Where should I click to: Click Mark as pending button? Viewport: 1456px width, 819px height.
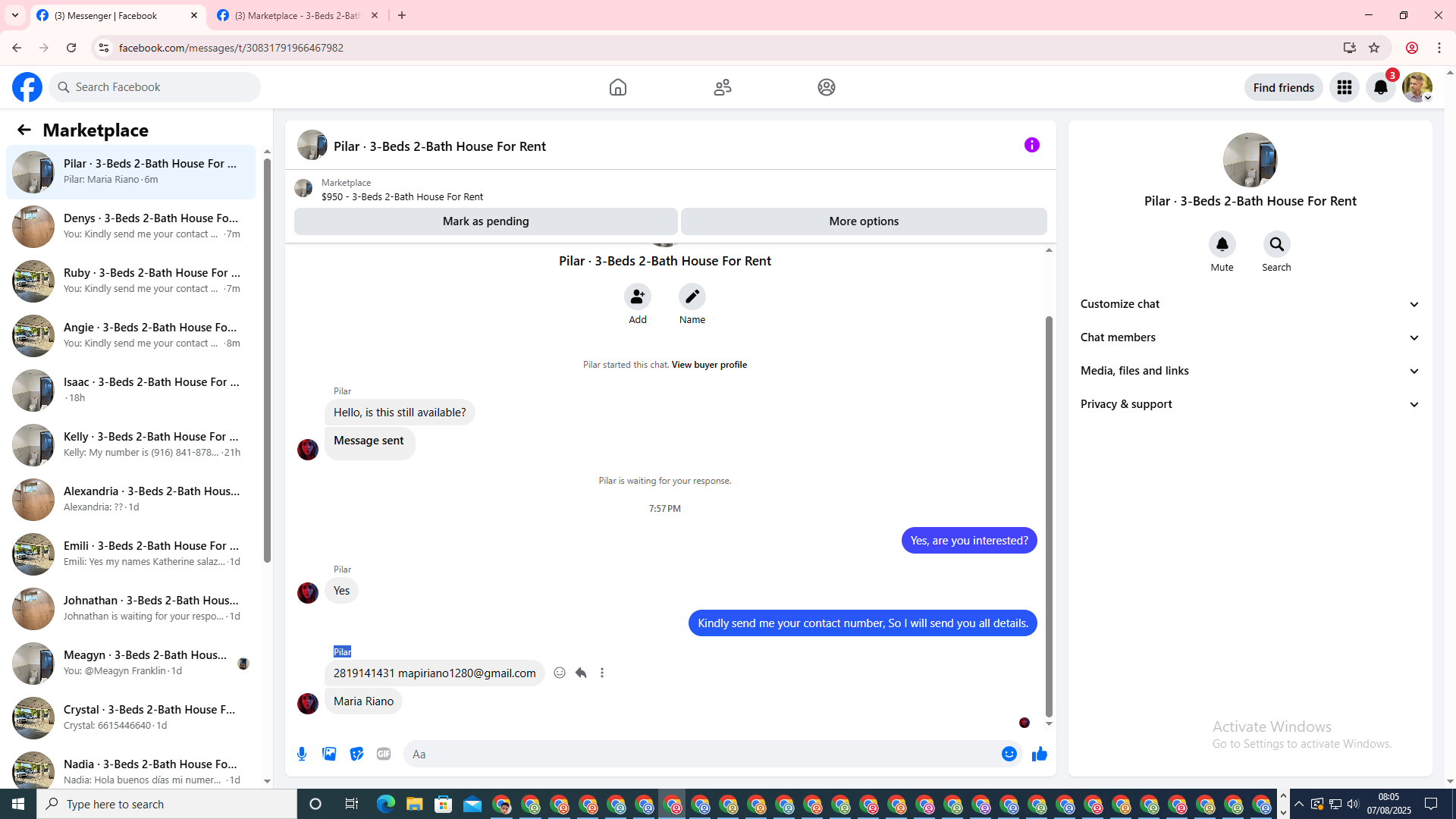[x=486, y=221]
